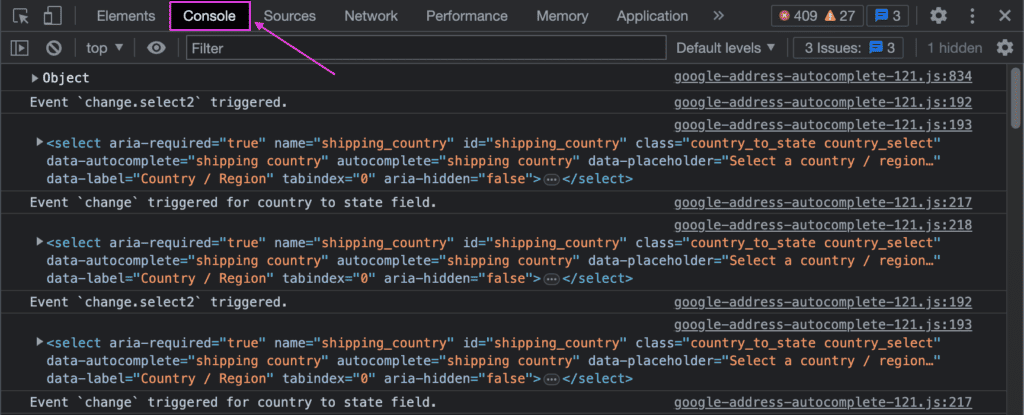The image size is (1024, 415).
Task: Click the 409 errors counter badge
Action: click(x=797, y=16)
